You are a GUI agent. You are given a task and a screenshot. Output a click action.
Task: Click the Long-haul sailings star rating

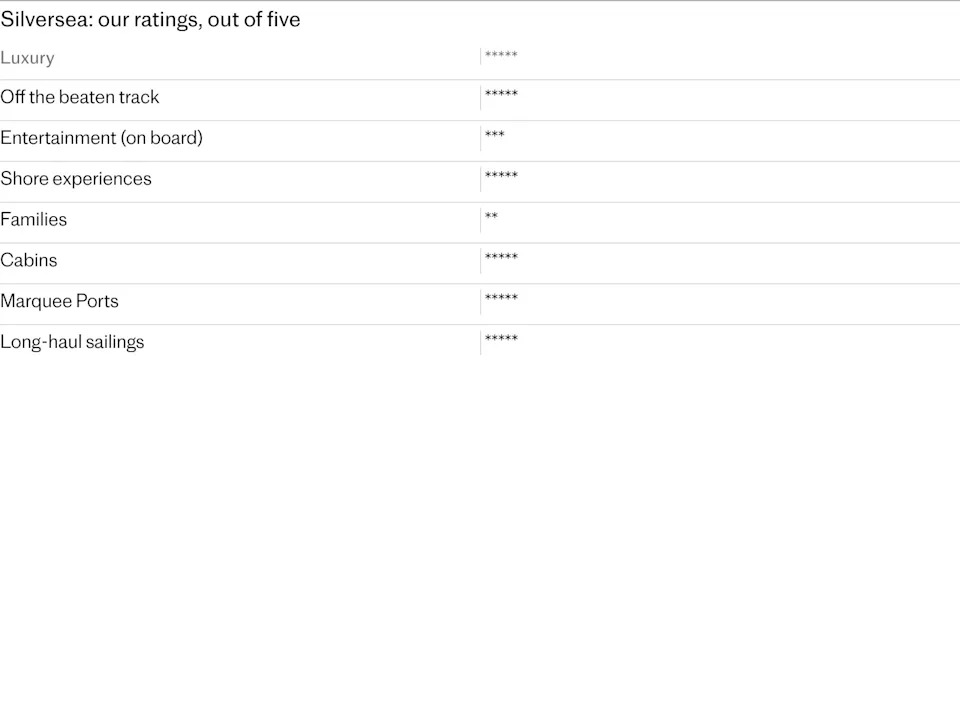click(501, 339)
